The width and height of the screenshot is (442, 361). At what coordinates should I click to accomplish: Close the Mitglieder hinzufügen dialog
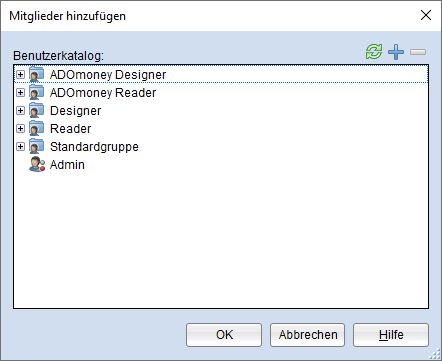coord(426,15)
